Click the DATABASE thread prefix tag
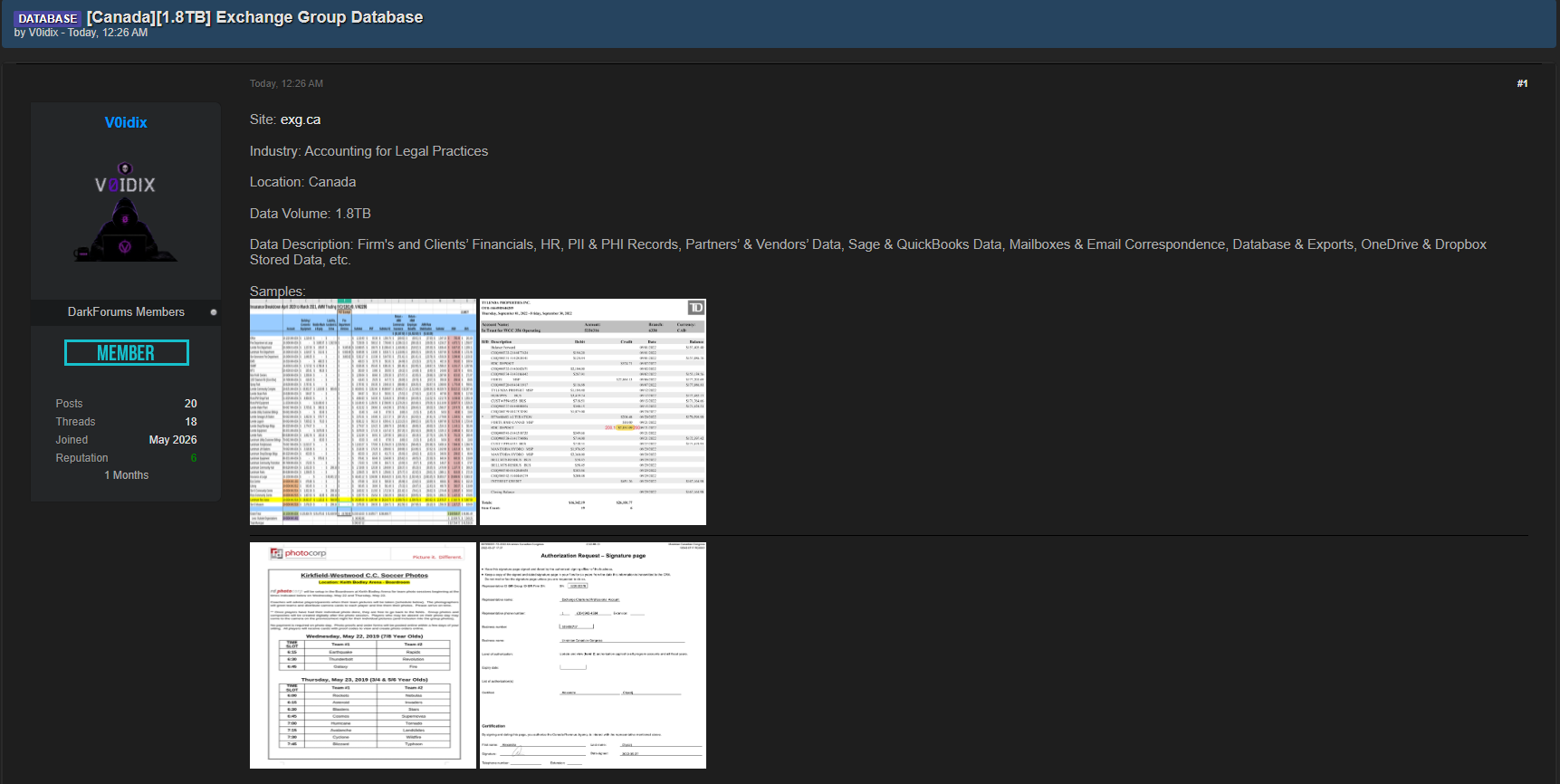 (48, 18)
